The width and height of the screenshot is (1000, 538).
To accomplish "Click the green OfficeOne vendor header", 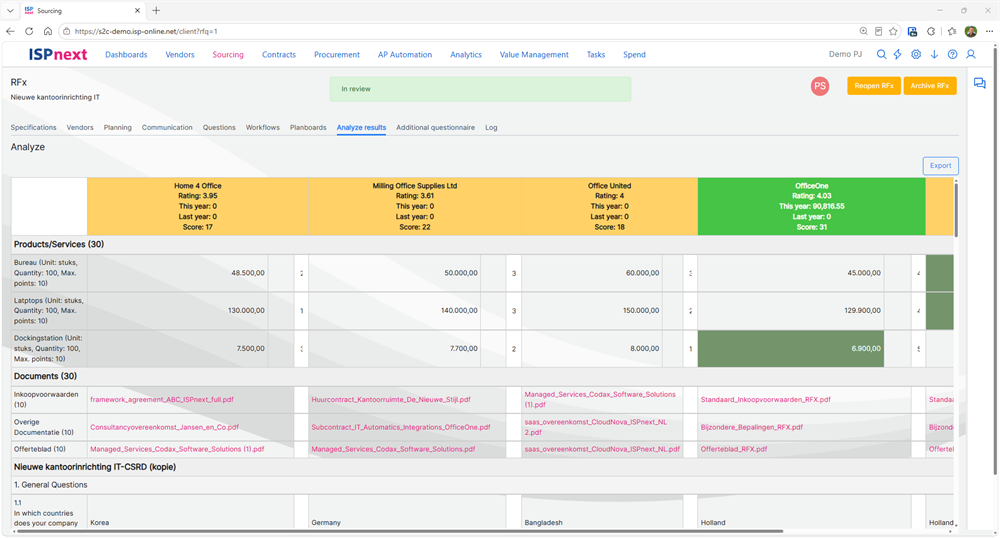I will tap(811, 207).
